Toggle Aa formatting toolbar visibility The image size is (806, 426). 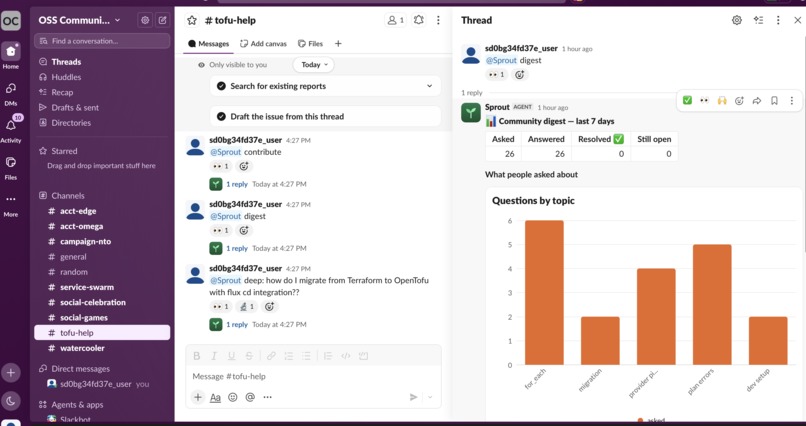pos(215,397)
